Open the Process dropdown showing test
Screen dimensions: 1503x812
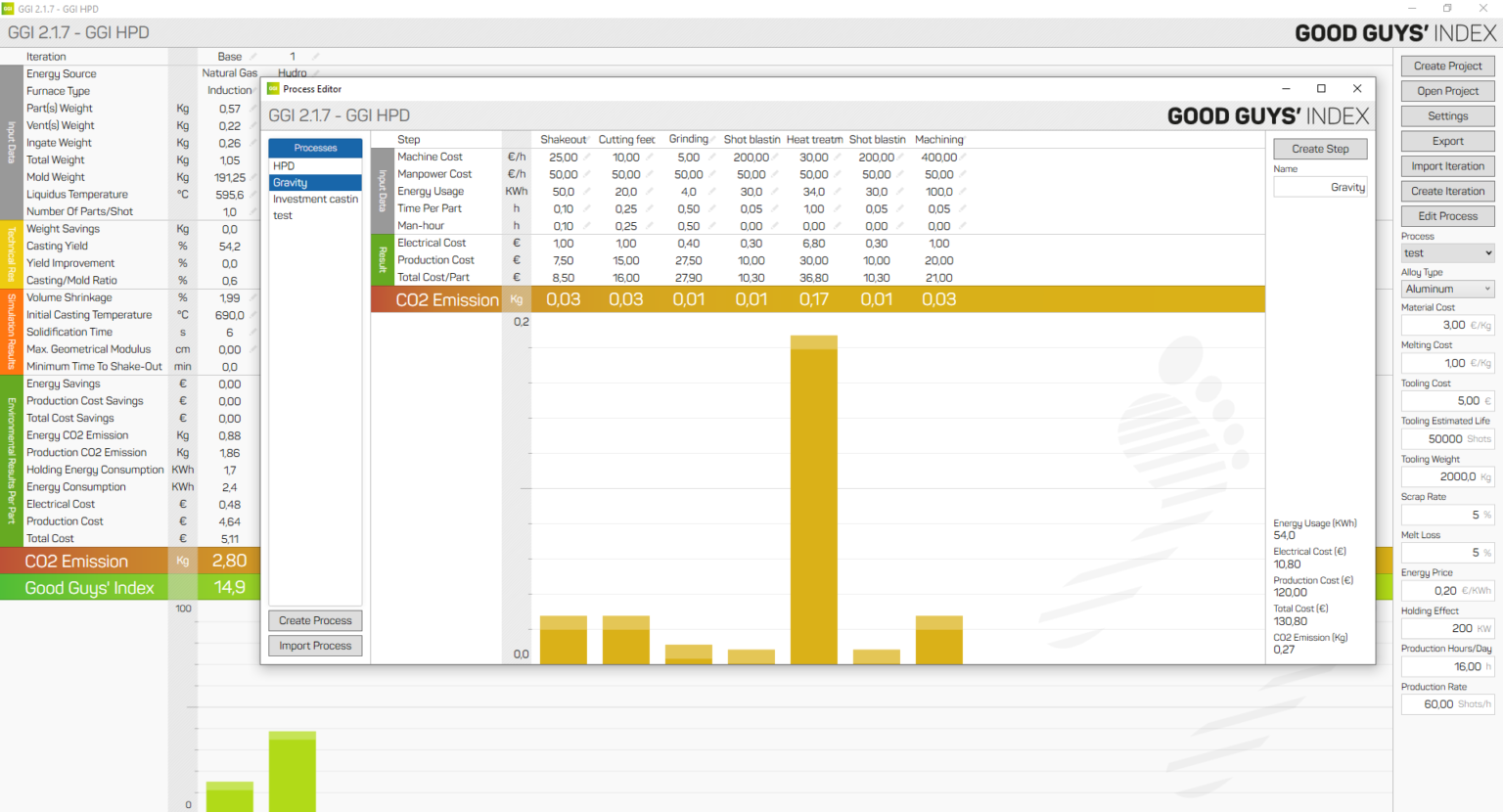1446,253
